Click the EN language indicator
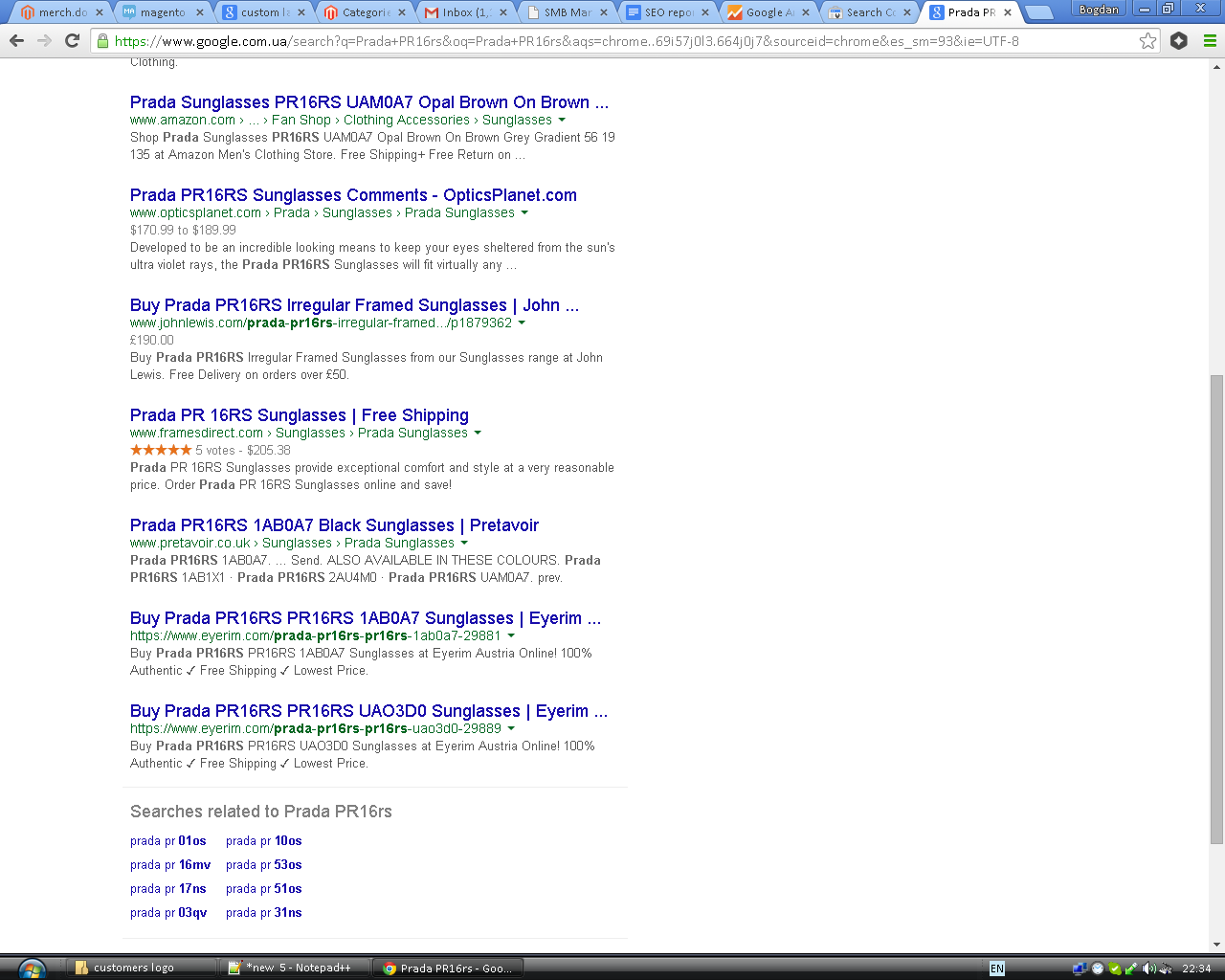 tap(997, 969)
